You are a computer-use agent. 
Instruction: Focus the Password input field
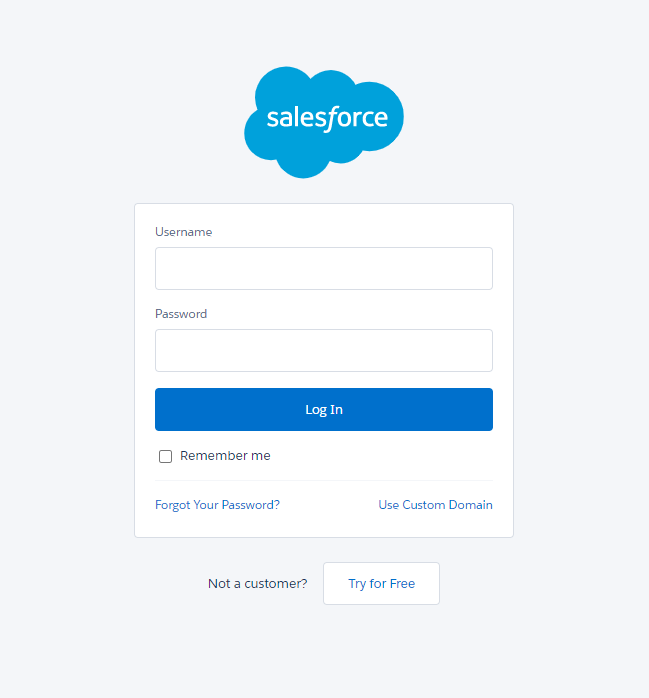point(324,350)
